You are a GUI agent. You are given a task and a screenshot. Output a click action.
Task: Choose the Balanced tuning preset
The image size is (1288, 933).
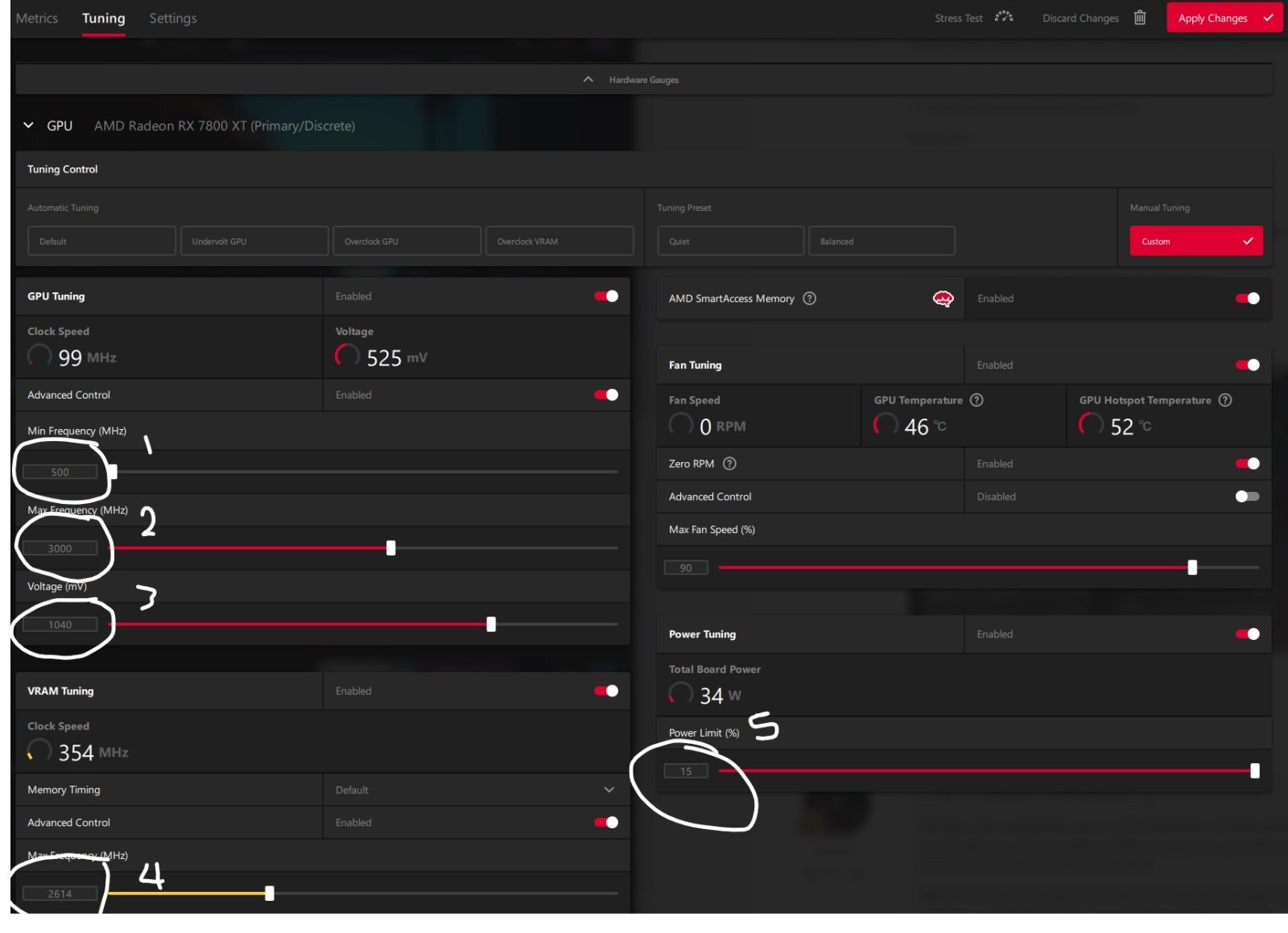881,241
